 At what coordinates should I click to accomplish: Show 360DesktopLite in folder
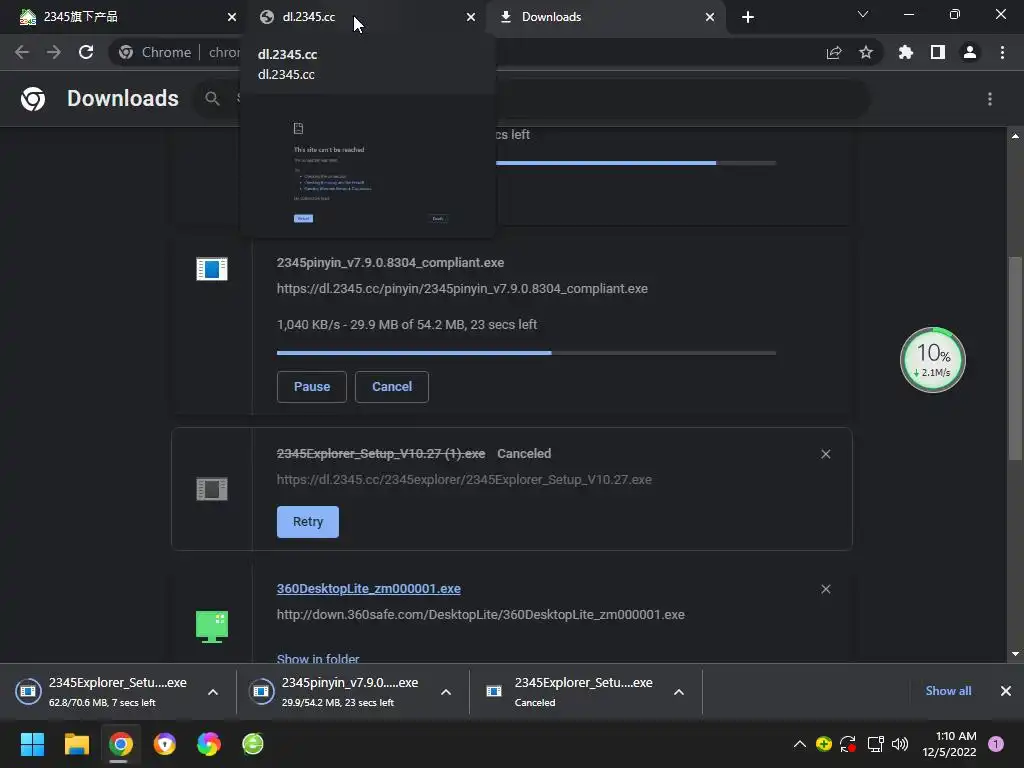click(318, 658)
